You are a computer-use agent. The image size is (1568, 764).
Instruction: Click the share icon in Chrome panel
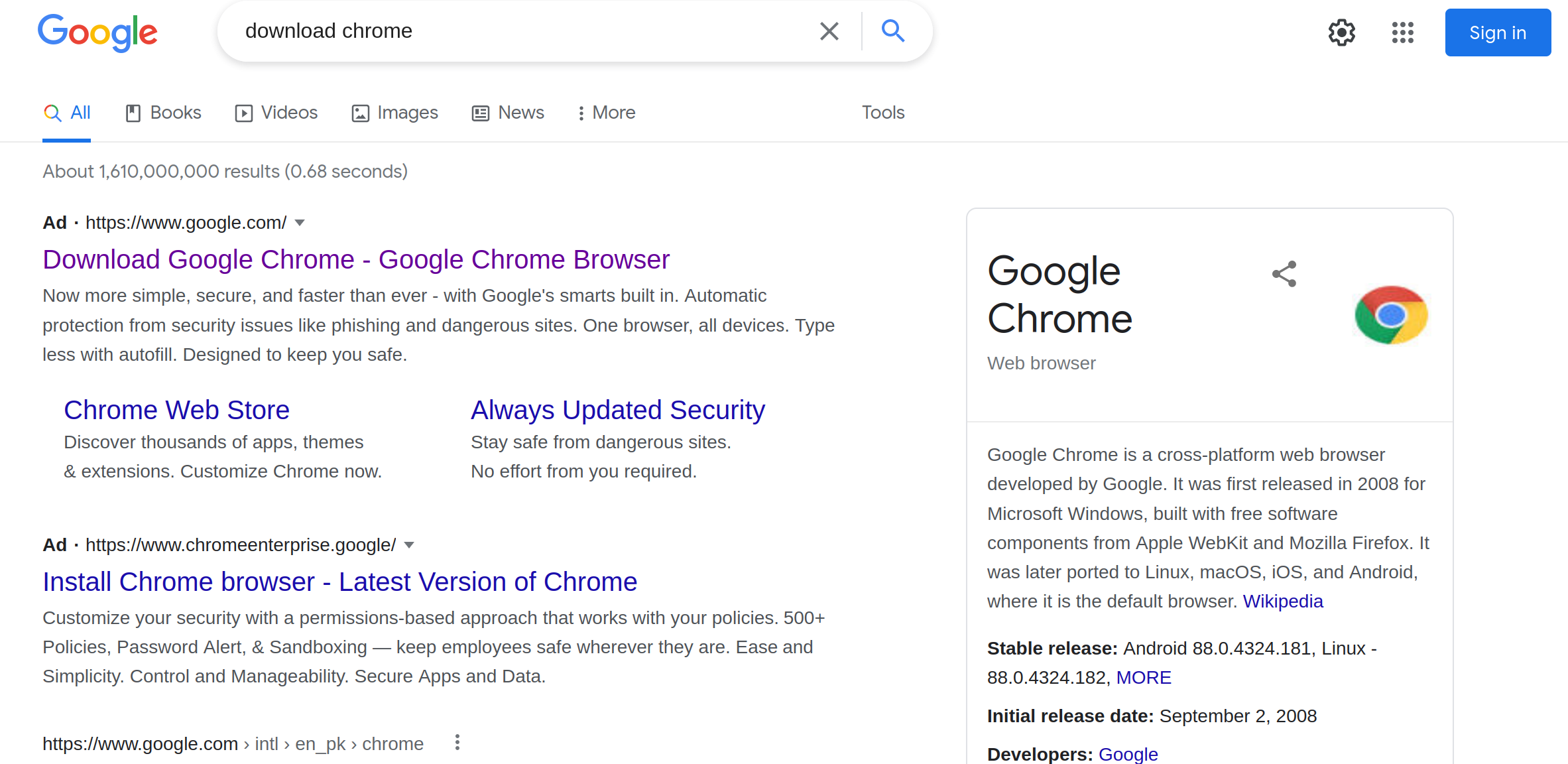click(x=1284, y=274)
